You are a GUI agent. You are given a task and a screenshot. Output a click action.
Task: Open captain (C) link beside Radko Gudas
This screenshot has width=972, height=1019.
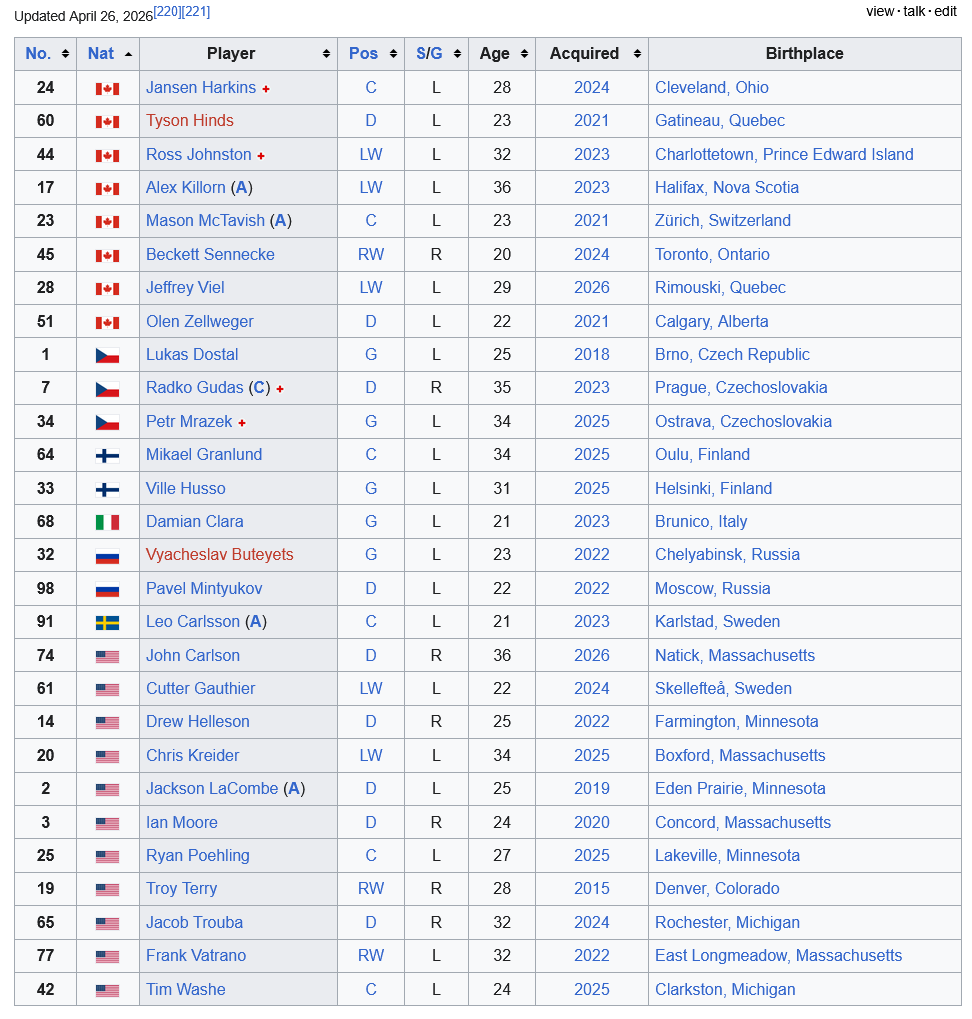pos(259,387)
